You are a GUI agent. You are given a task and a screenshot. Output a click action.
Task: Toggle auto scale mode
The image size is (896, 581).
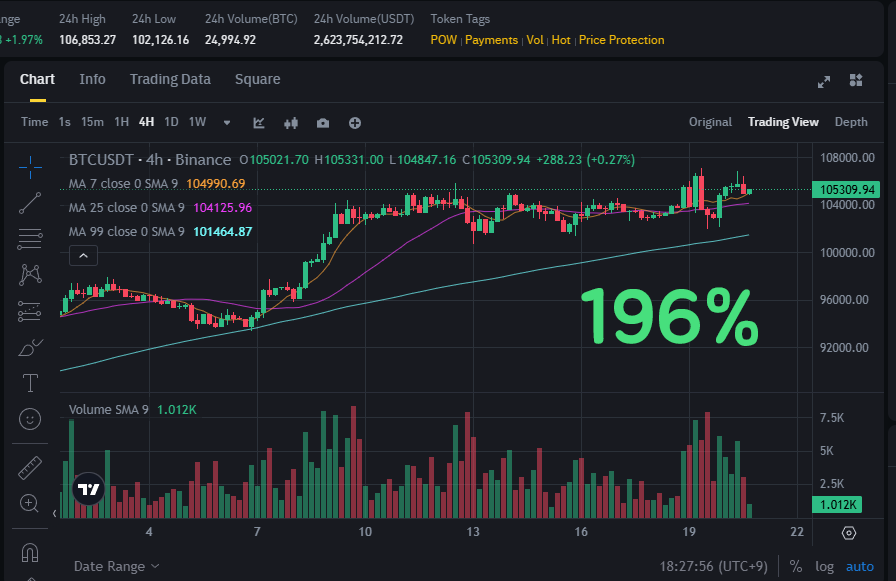859,566
